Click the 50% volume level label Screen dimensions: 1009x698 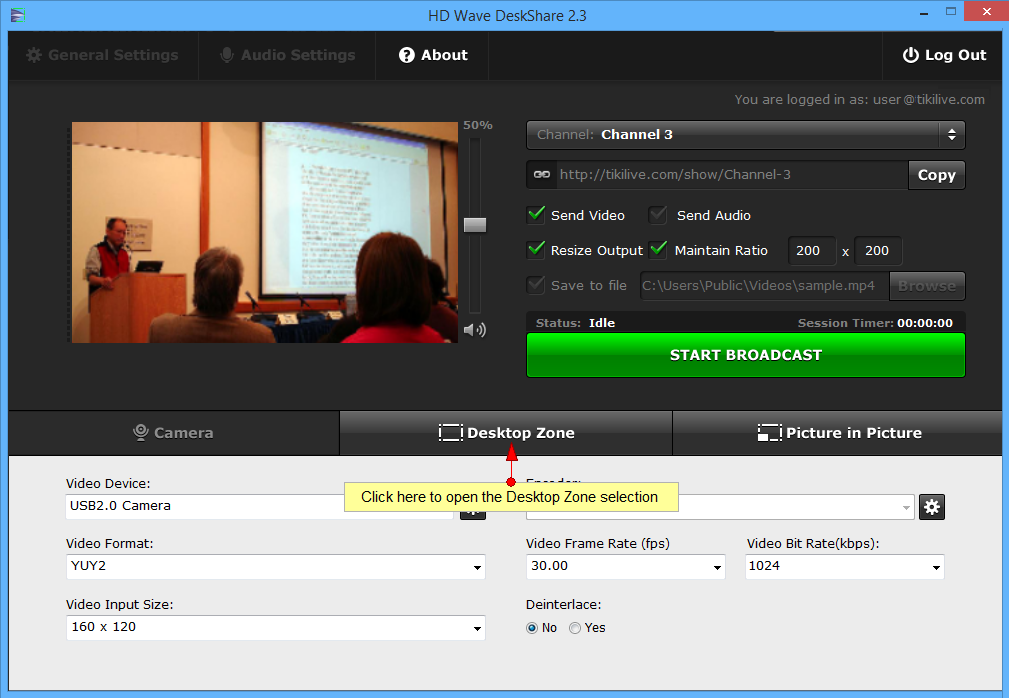[477, 125]
